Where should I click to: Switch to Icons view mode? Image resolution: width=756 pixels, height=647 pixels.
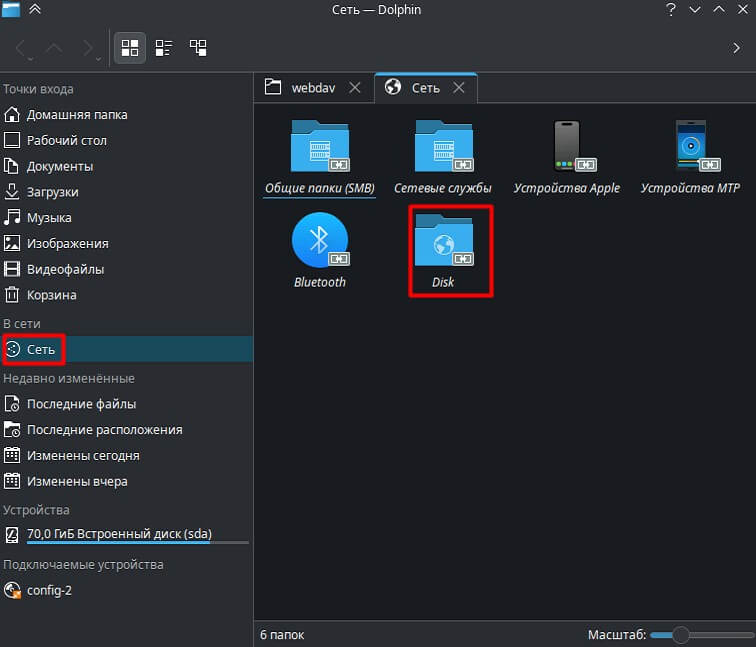coord(130,48)
